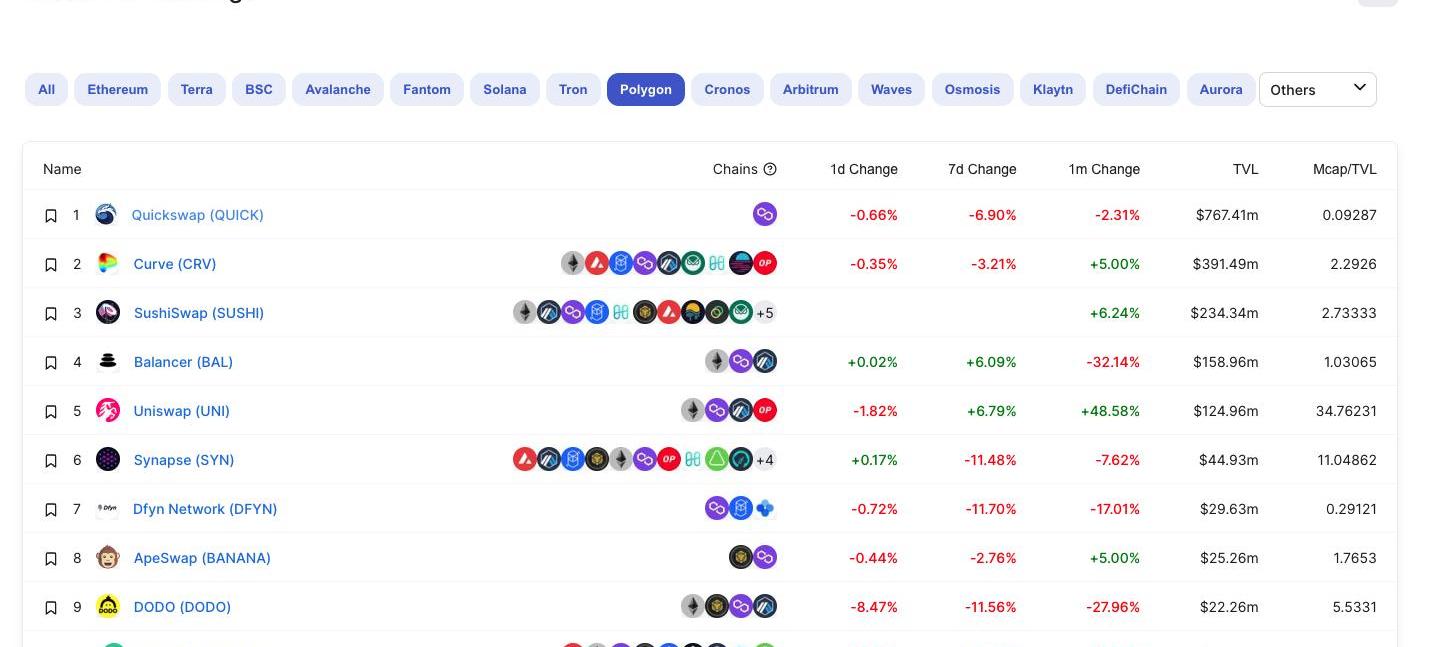This screenshot has width=1451, height=647.
Task: Click the Curve rainbow logo icon
Action: tap(107, 264)
